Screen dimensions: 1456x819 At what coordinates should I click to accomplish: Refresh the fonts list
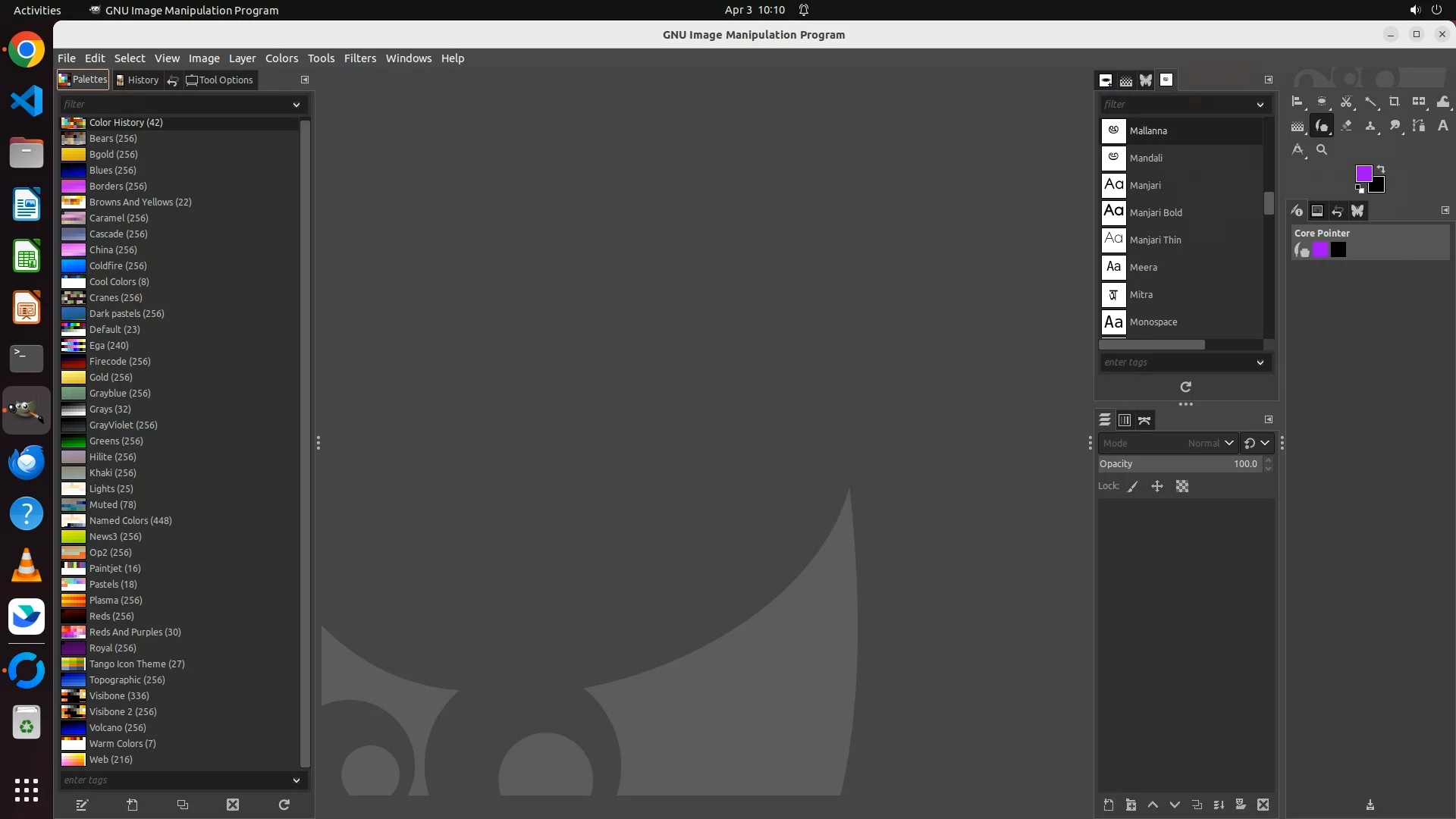1185,387
